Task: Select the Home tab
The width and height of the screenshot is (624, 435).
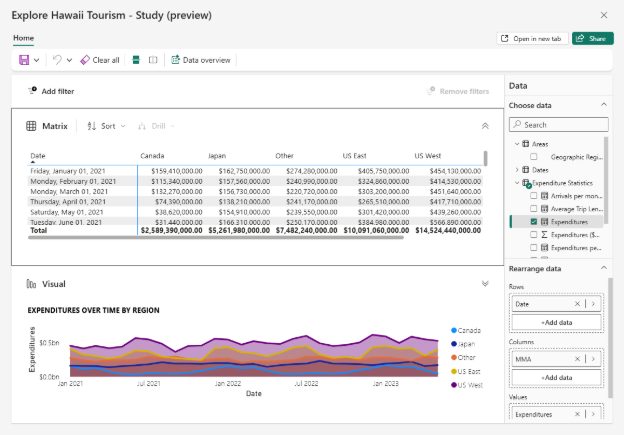Action: [23, 38]
